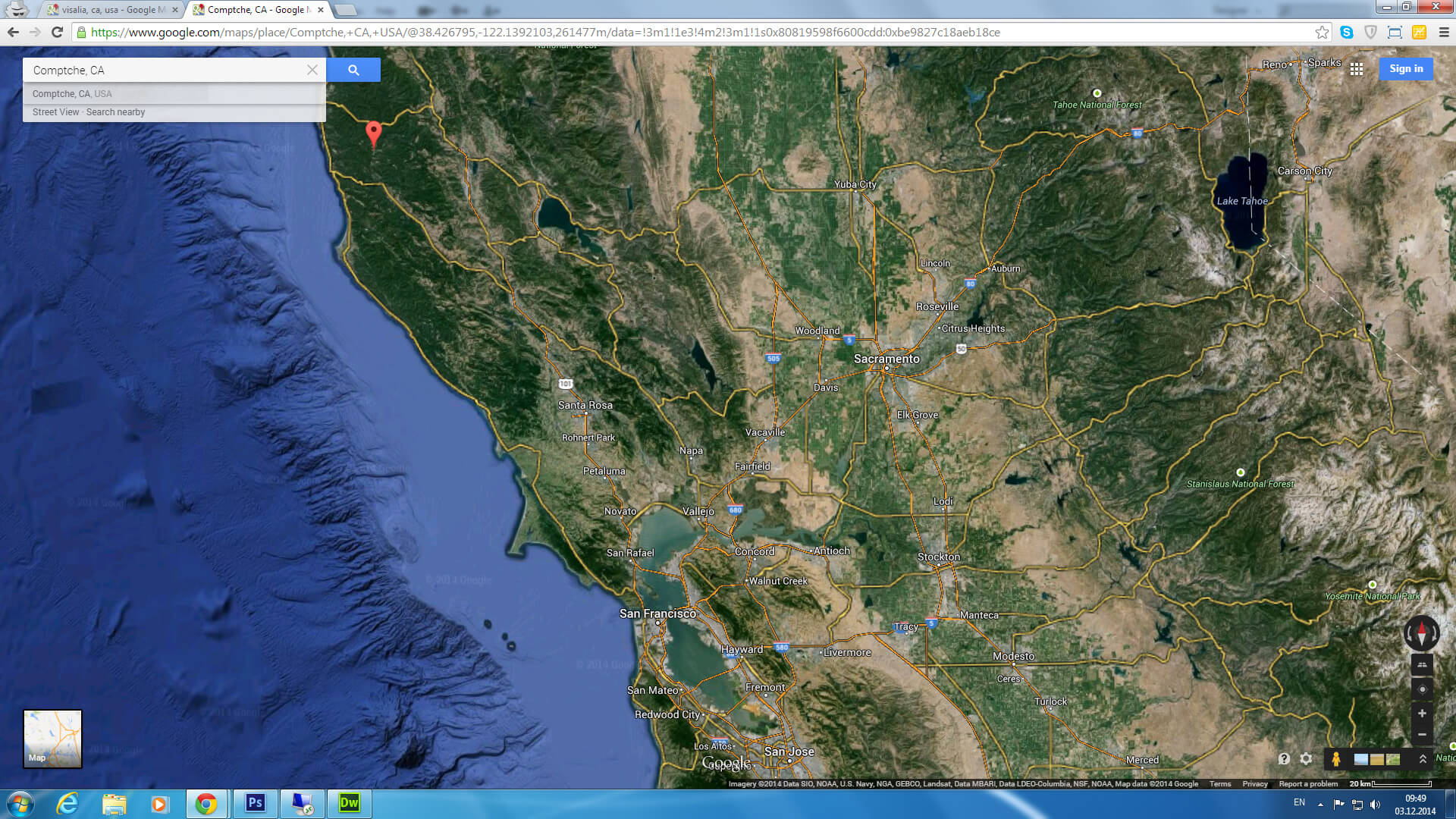Click the blue search magnifier button
Viewport: 1456px width, 819px height.
[x=353, y=70]
